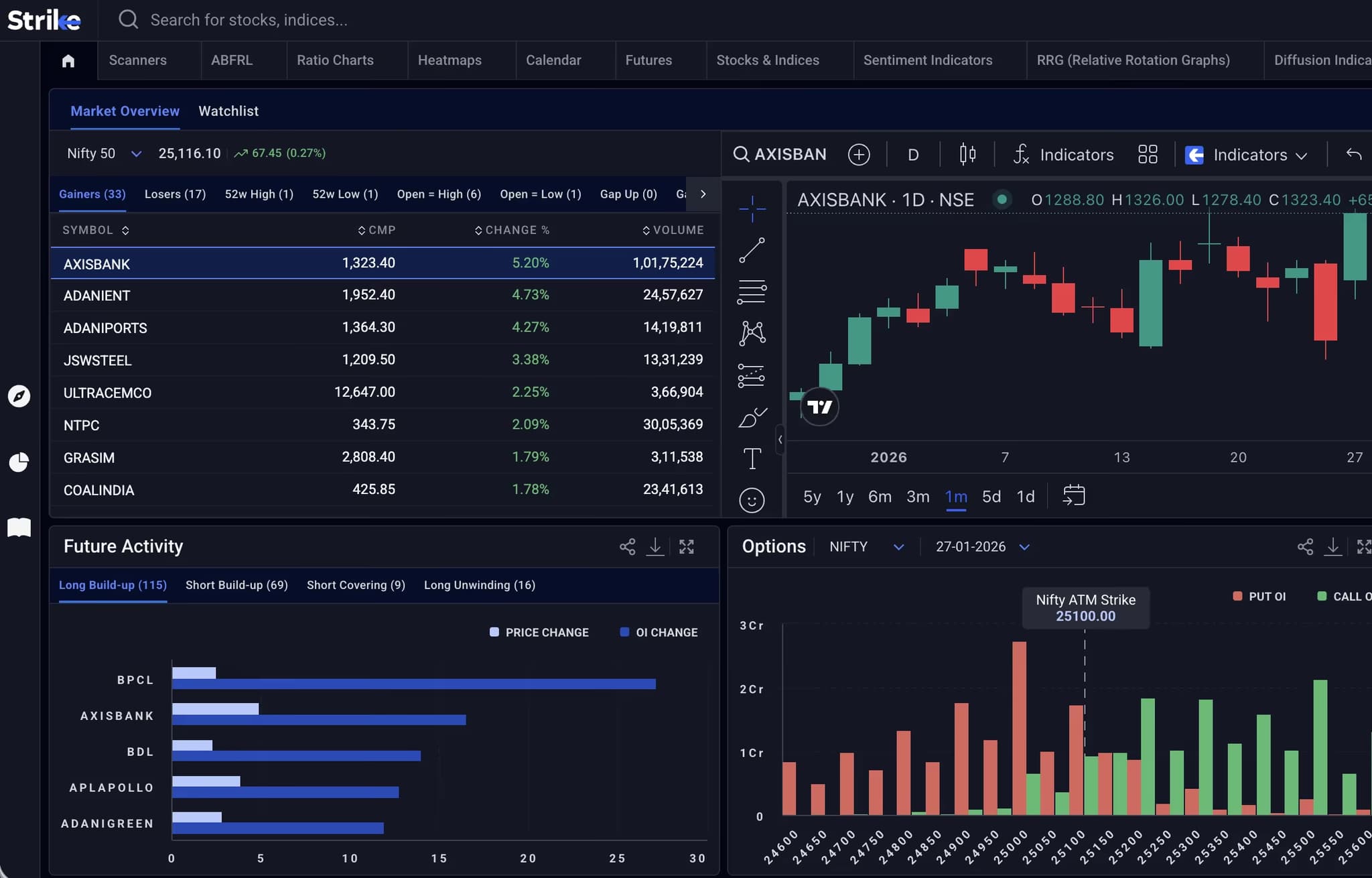
Task: Download the Options chart data
Action: 1333,547
